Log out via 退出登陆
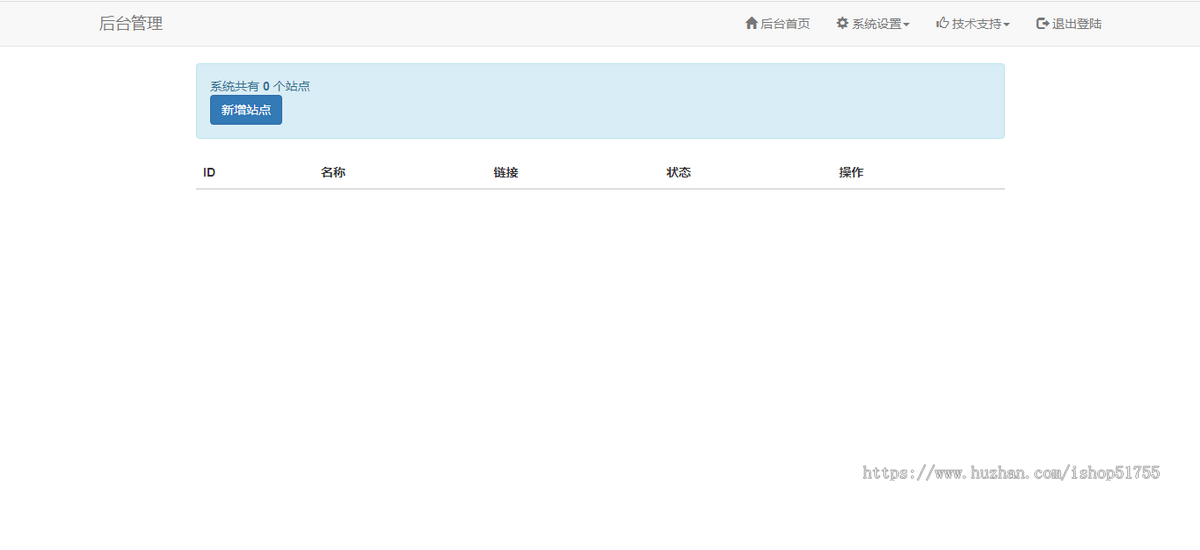 click(x=1069, y=23)
